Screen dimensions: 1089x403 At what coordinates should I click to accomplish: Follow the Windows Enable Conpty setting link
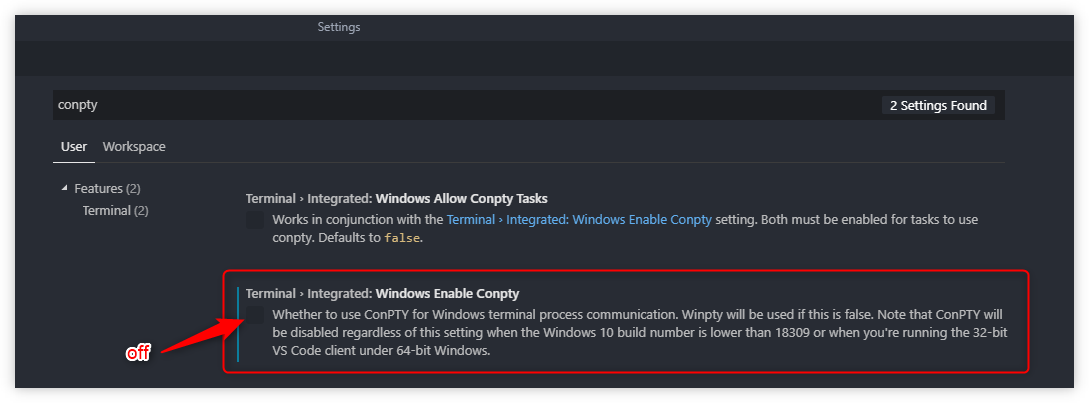[579, 219]
